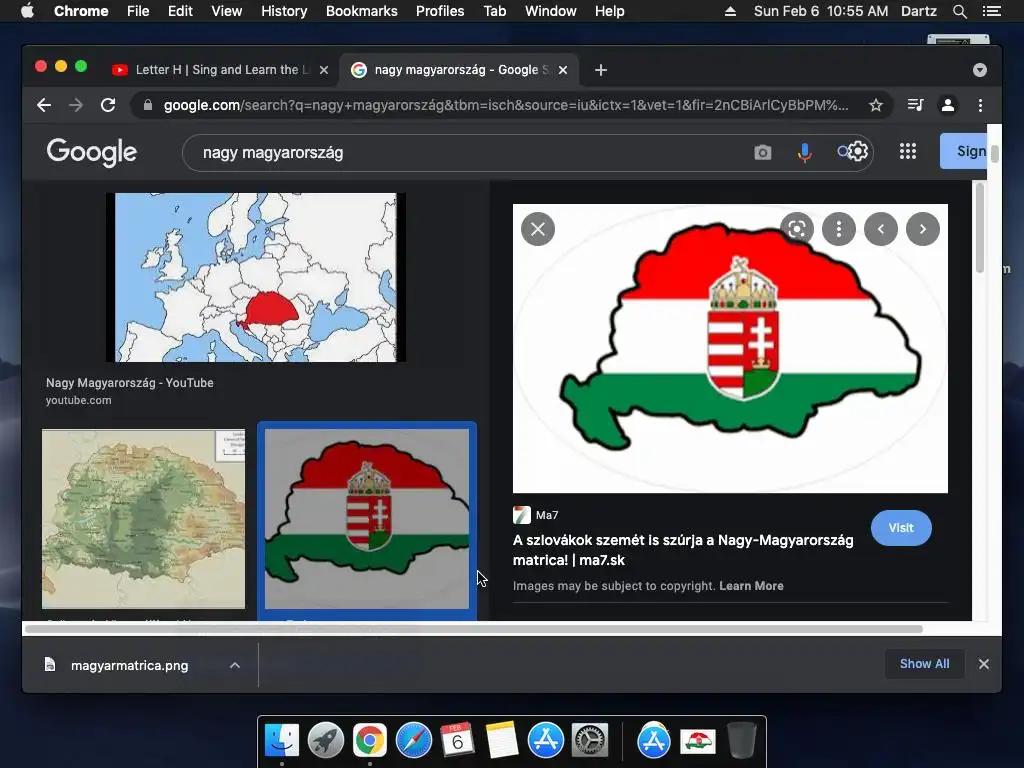Open System Preferences from the Dock
Viewport: 1024px width, 768px height.
(590, 740)
